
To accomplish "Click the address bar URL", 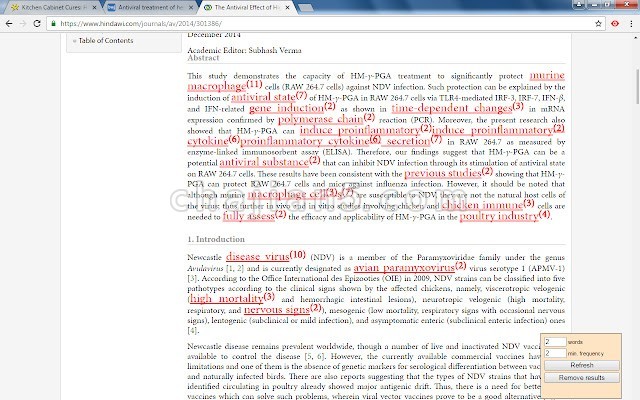I will pyautogui.click(x=141, y=24).
